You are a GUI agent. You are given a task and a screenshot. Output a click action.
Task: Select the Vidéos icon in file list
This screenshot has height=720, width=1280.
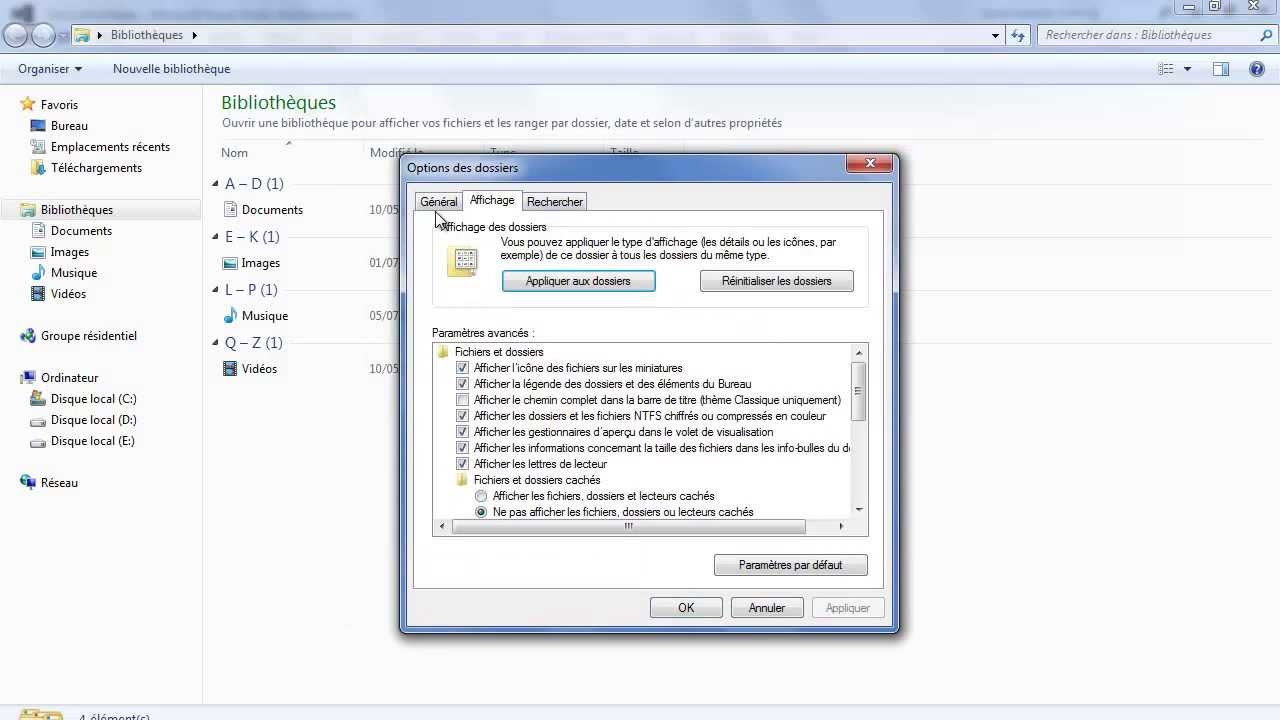(230, 368)
